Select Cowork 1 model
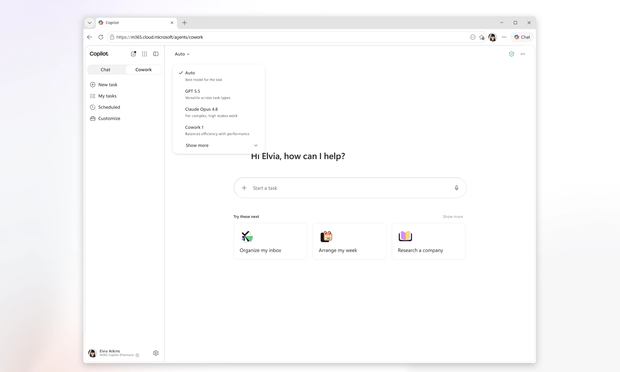Image resolution: width=620 pixels, height=372 pixels. [219, 130]
